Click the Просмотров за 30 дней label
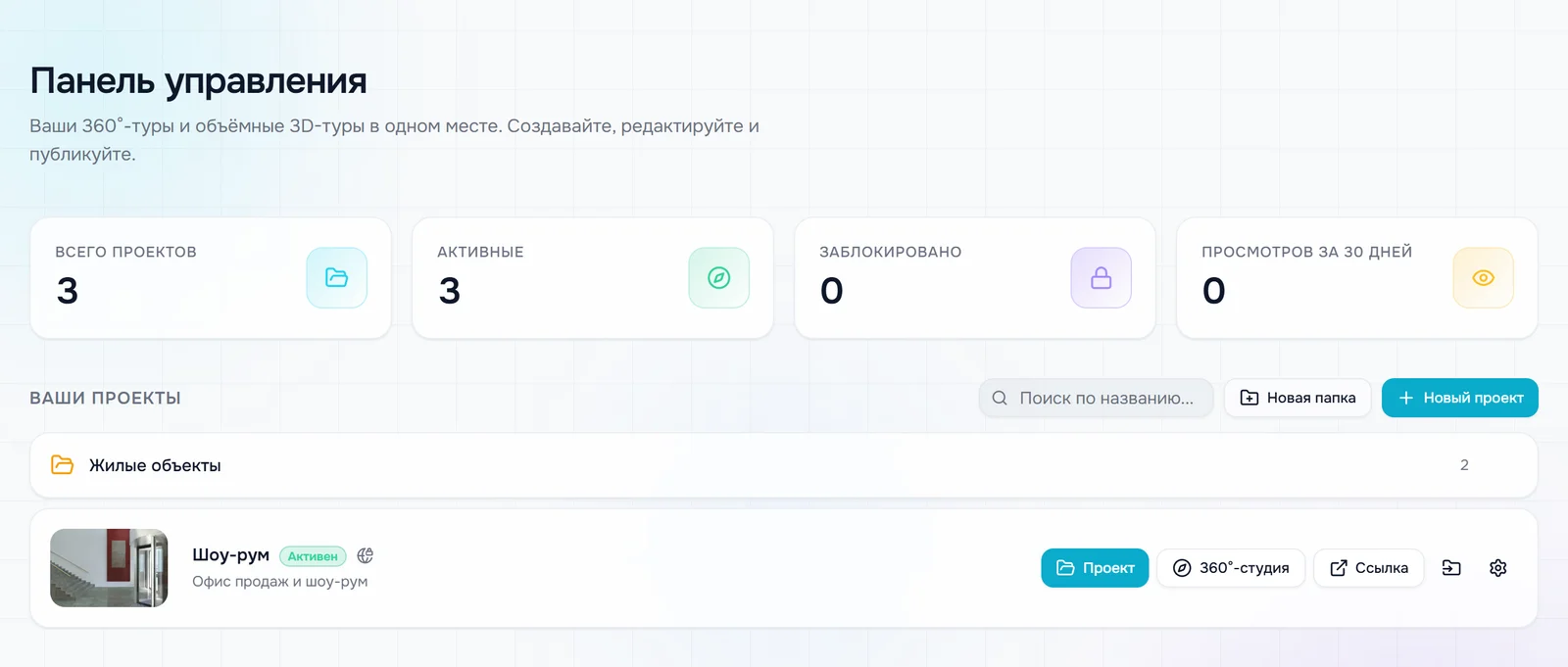 [x=1307, y=252]
